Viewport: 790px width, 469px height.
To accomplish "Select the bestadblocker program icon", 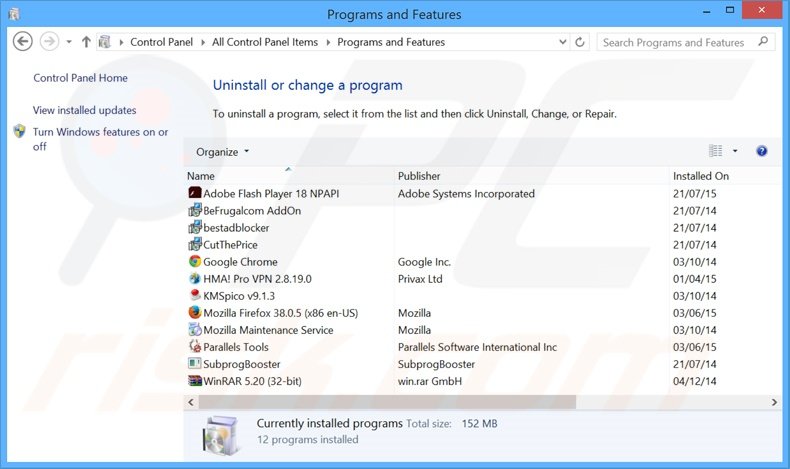I will 194,227.
